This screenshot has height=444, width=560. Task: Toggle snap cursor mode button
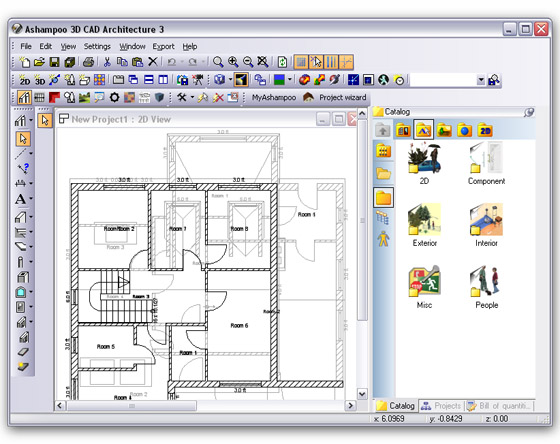316,62
